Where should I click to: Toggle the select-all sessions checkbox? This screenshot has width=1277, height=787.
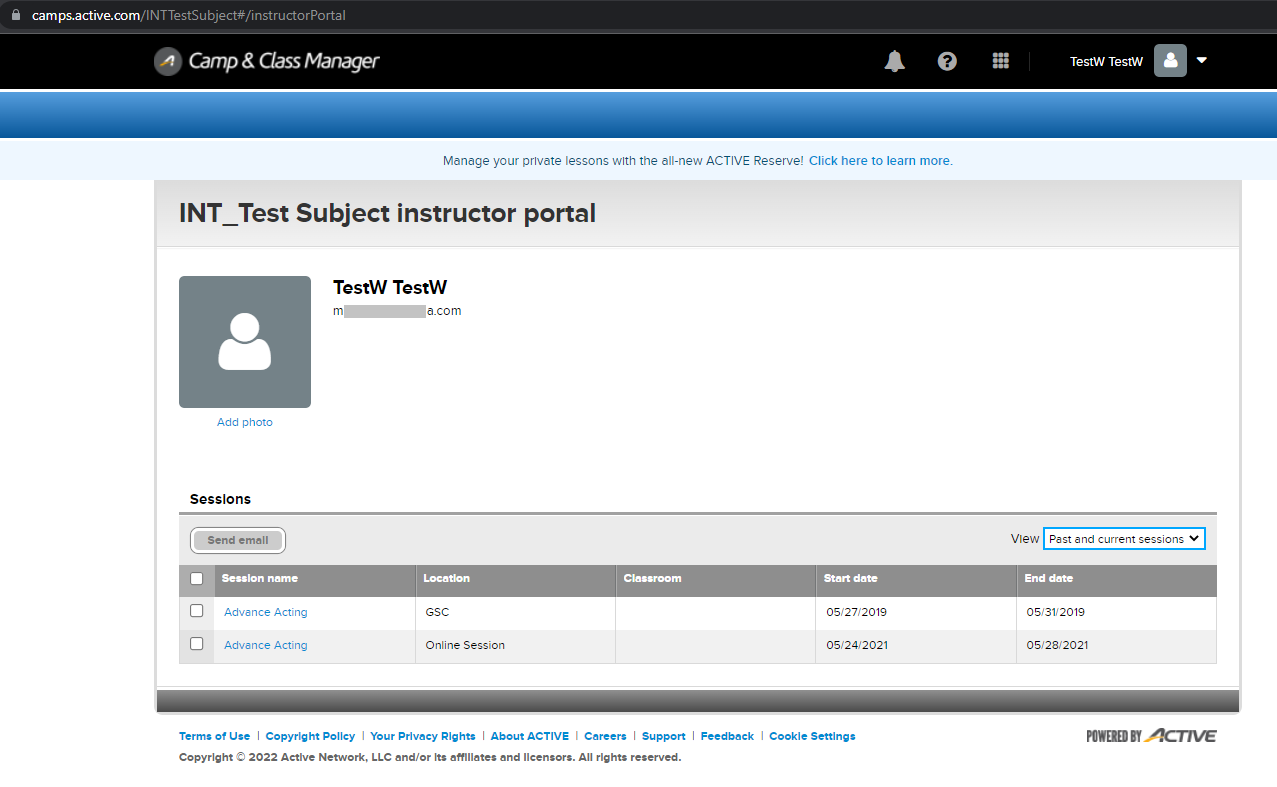(197, 578)
